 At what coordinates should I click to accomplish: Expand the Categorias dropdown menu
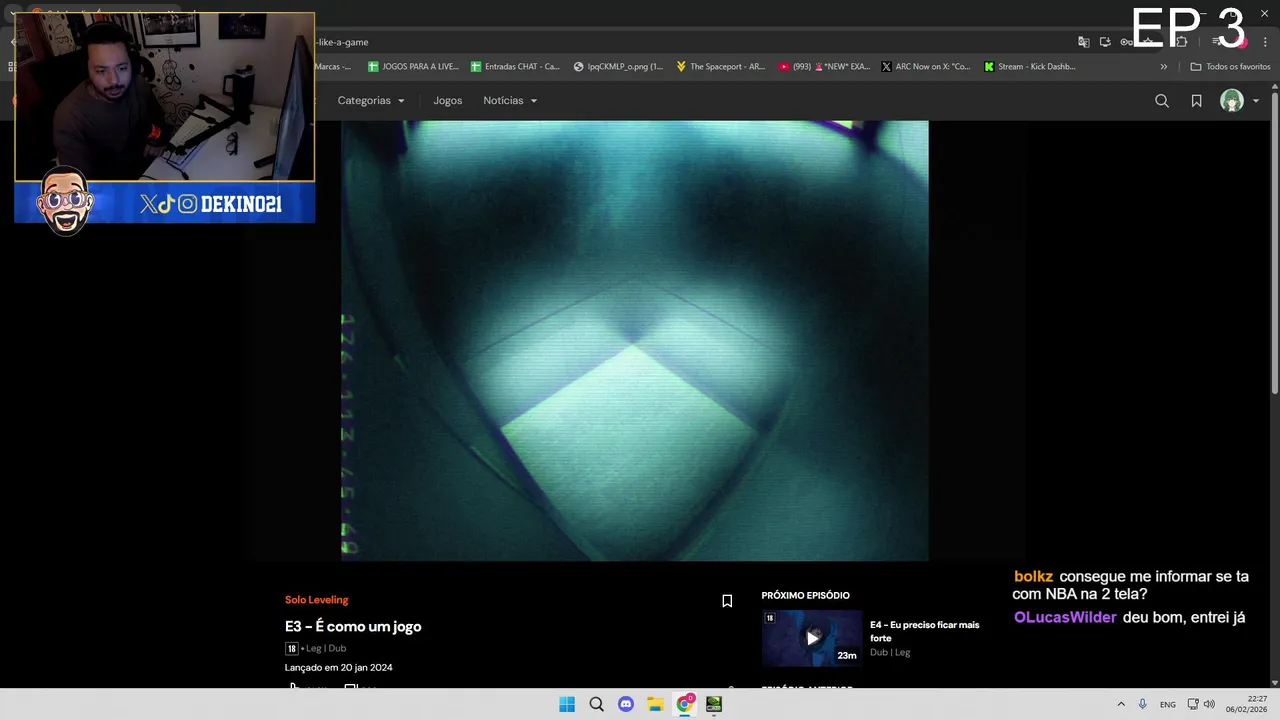point(371,101)
